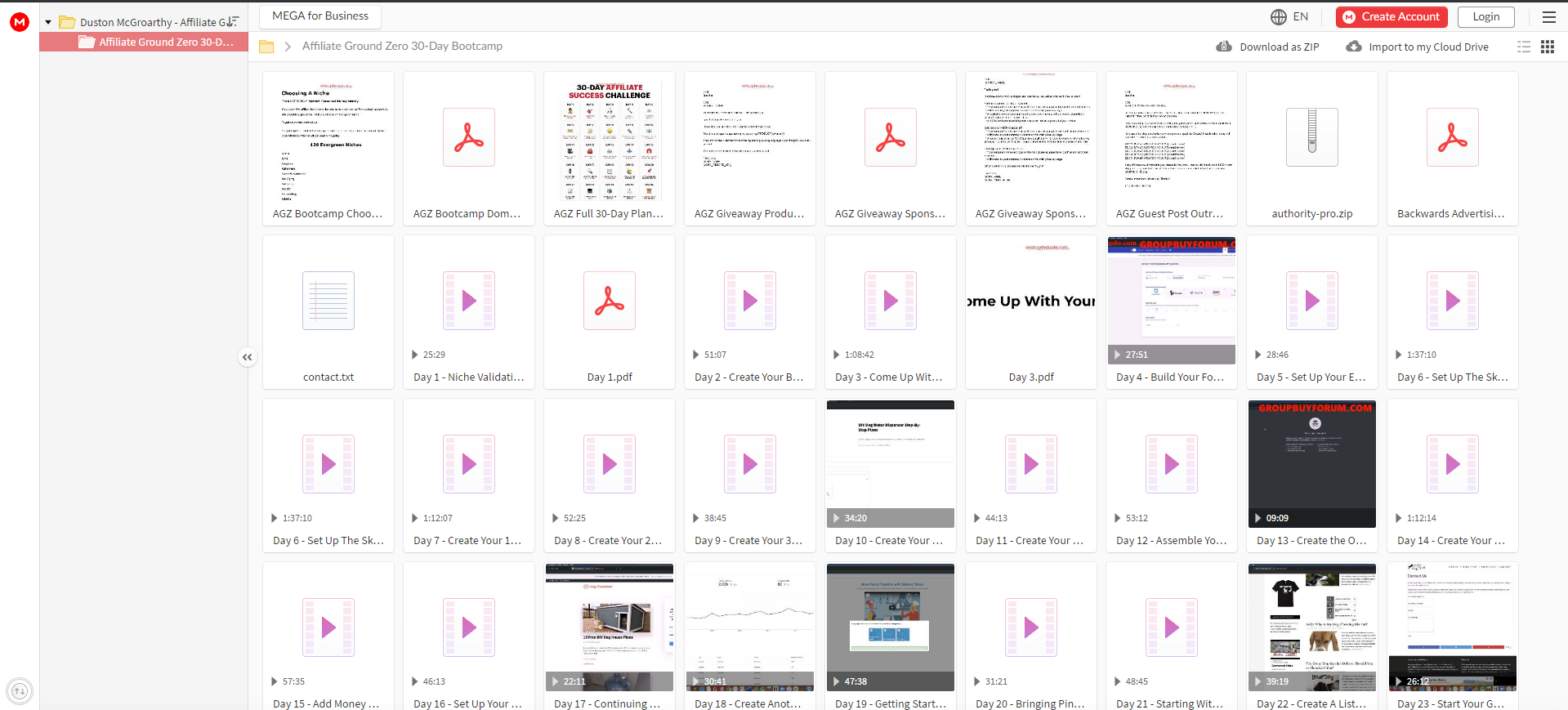The width and height of the screenshot is (1568, 710).
Task: Click the Login button
Action: click(1485, 16)
